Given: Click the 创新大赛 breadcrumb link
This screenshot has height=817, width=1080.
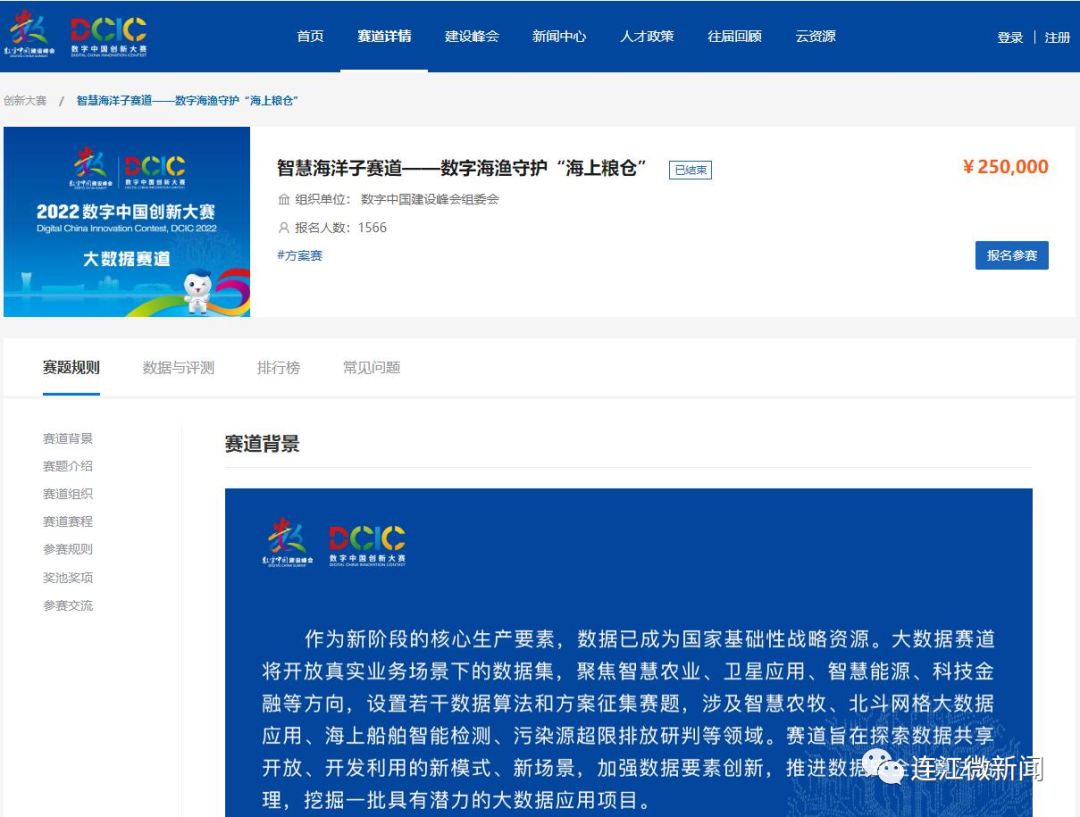Looking at the screenshot, I should pyautogui.click(x=25, y=101).
